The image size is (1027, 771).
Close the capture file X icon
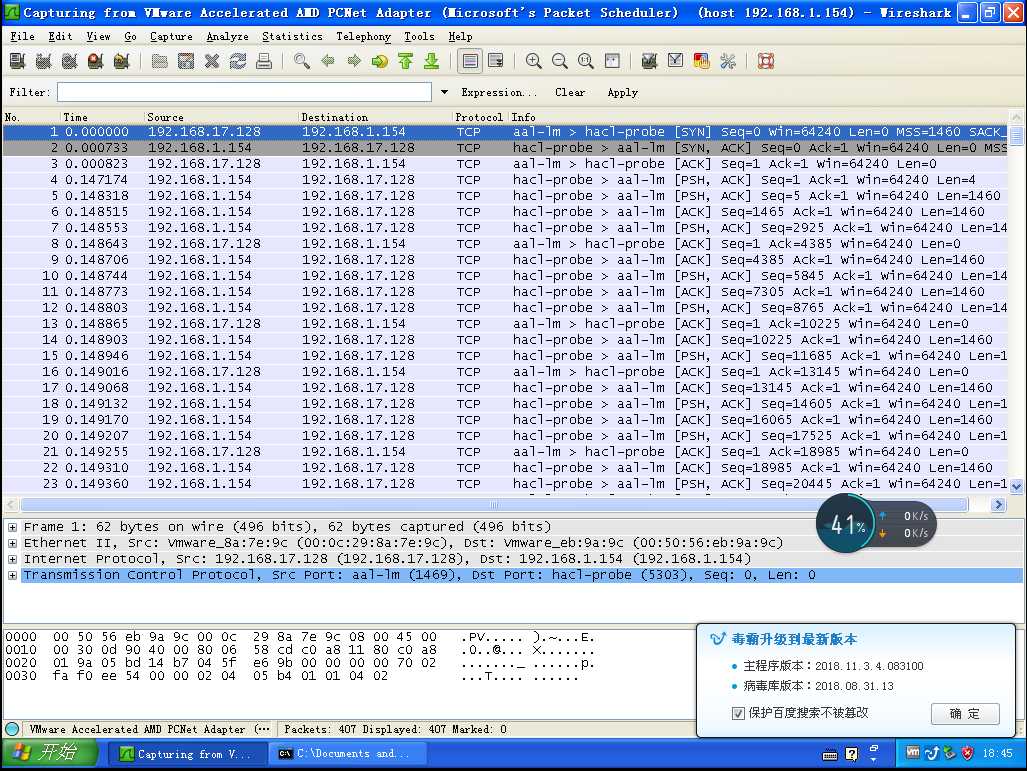tap(212, 62)
